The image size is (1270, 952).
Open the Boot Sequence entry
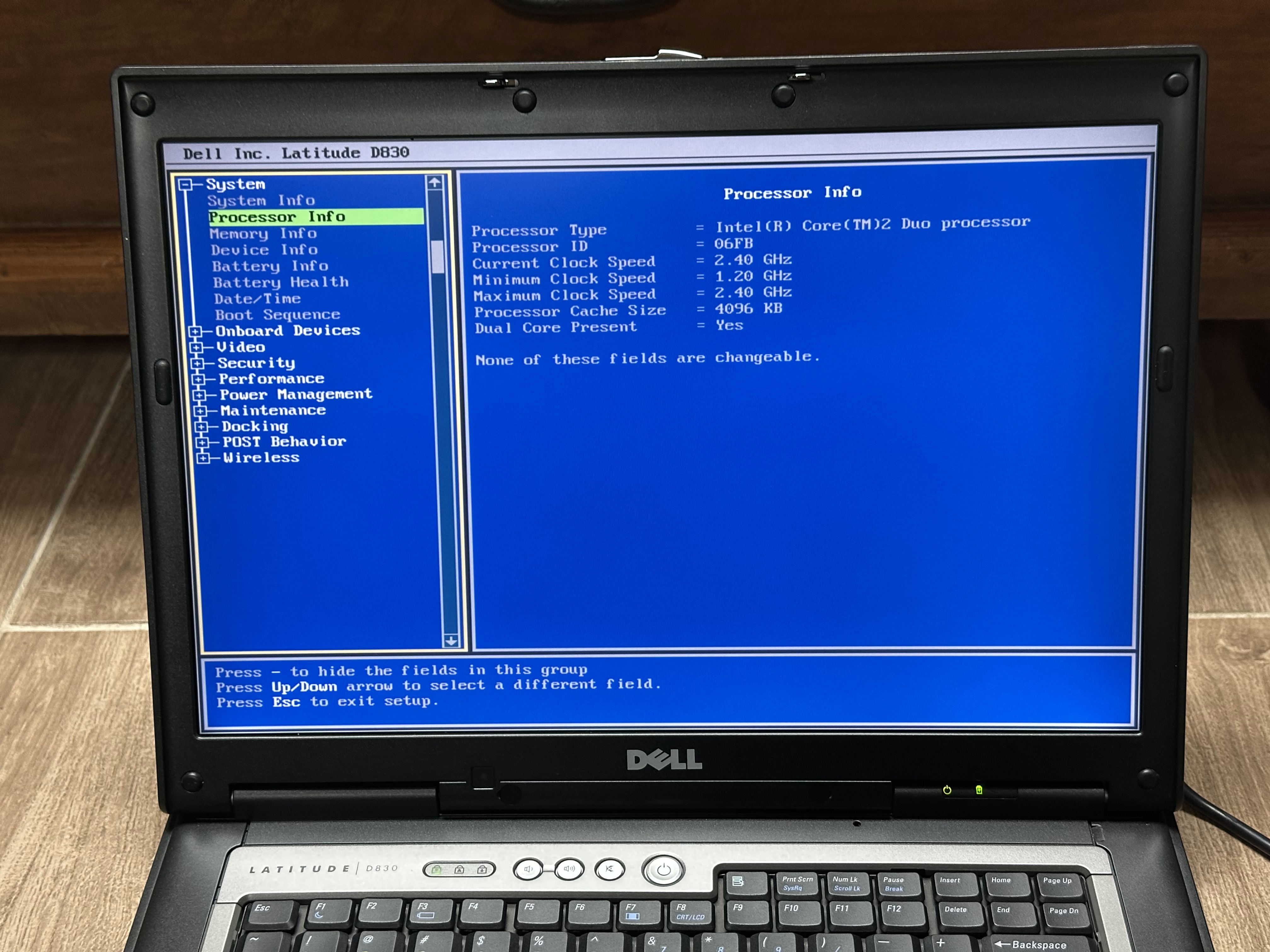click(277, 315)
